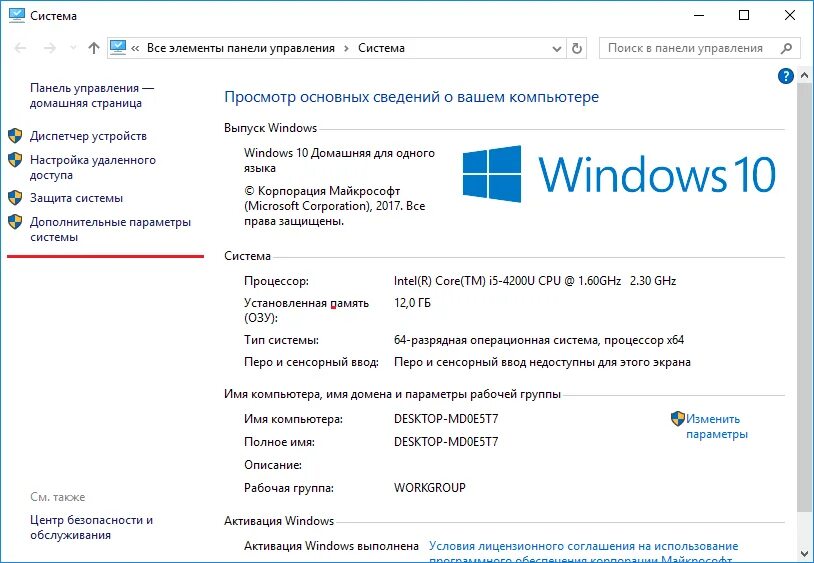Click the shield icon beside Изменить параметры
Viewport: 814px width, 563px height.
tap(677, 419)
